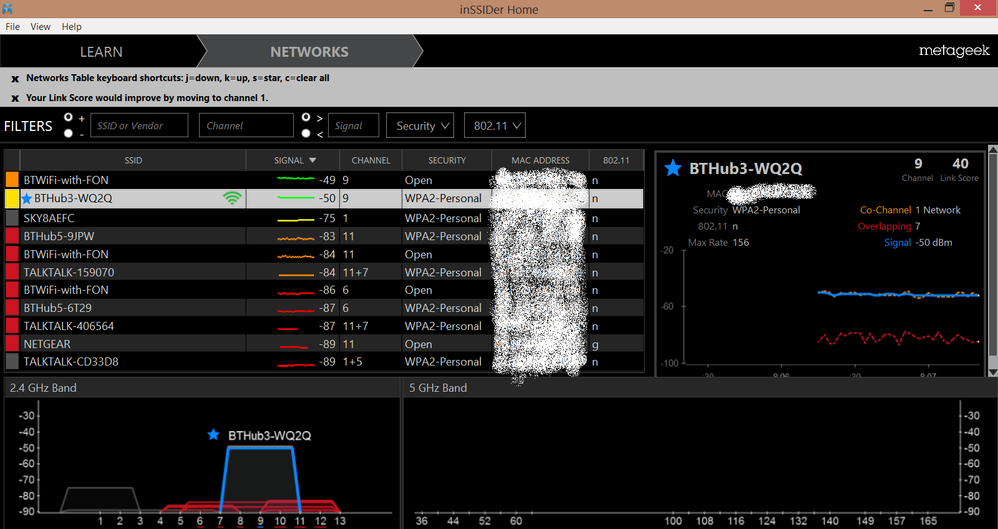This screenshot has width=998, height=529.
Task: Select the BTHub5-6T29 network row
Action: tap(324, 308)
